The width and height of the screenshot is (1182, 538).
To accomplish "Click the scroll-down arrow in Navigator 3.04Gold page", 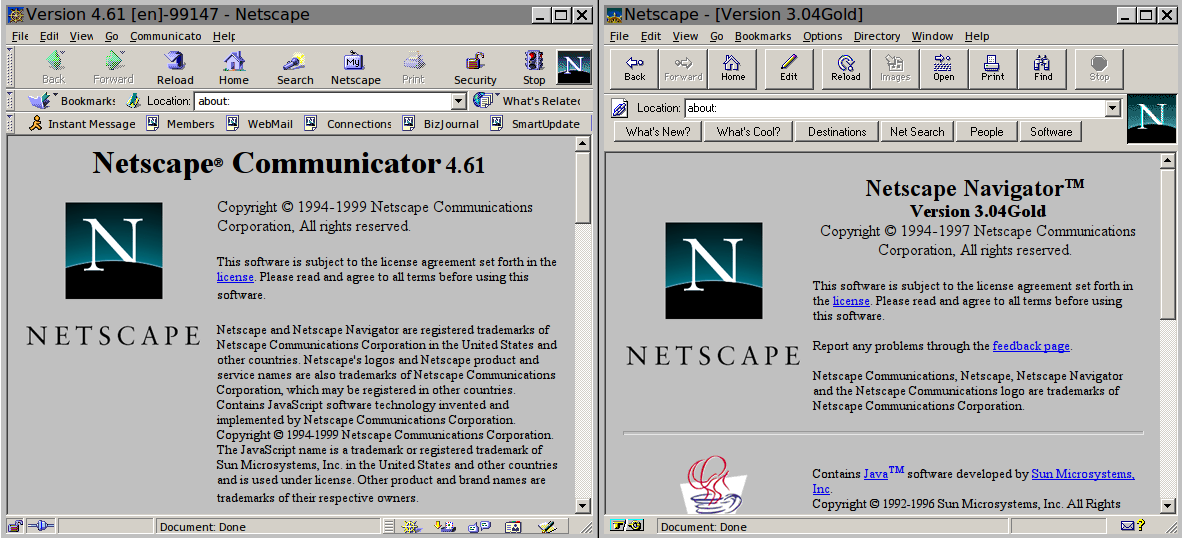I will click(x=1168, y=506).
